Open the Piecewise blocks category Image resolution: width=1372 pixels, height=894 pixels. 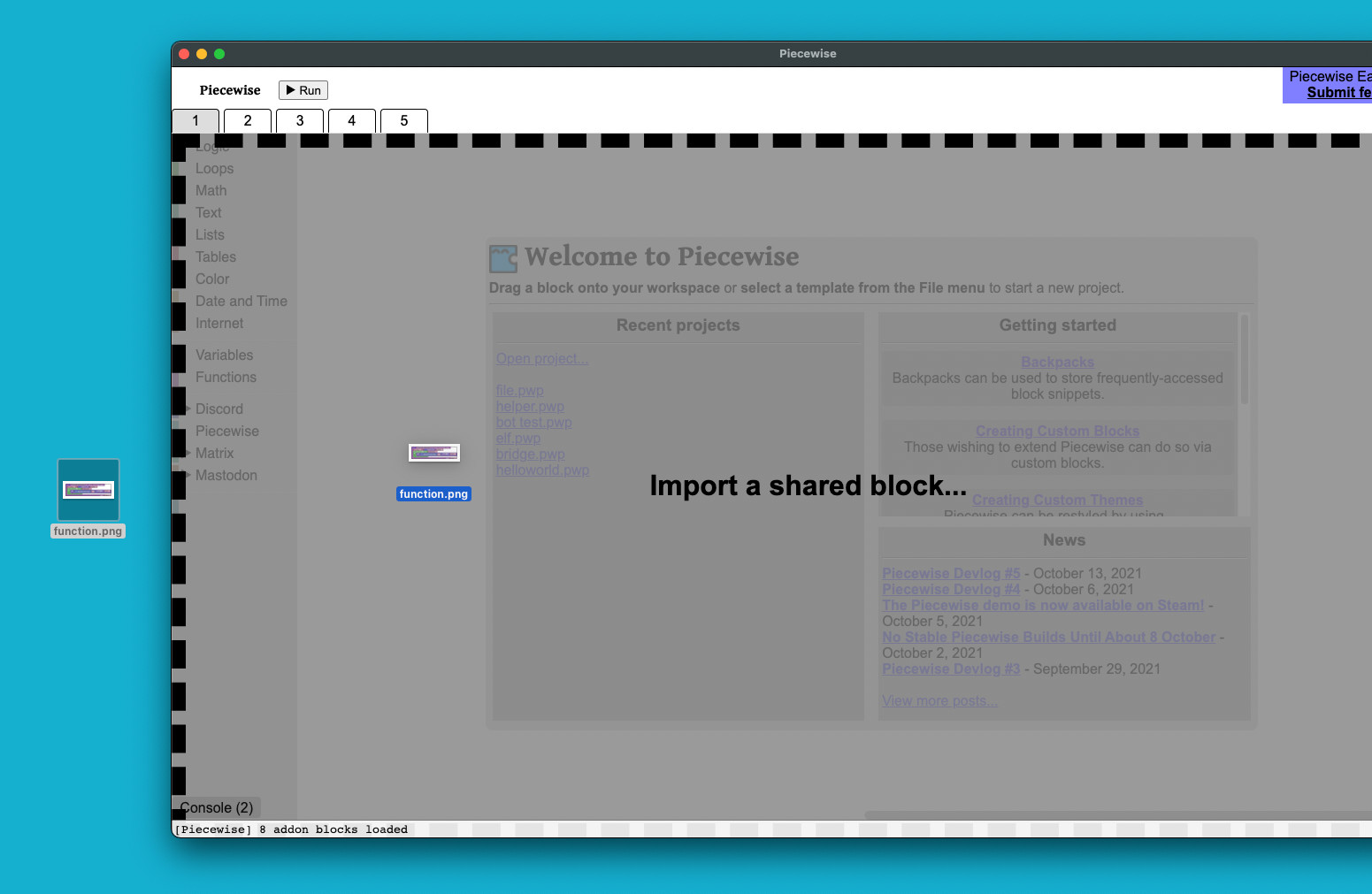pyautogui.click(x=226, y=431)
